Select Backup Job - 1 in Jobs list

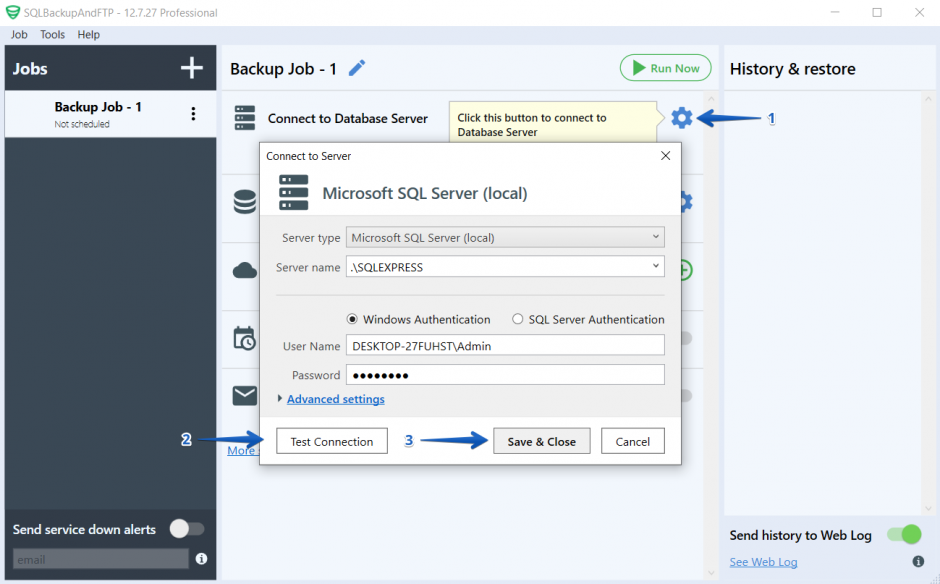coord(110,114)
